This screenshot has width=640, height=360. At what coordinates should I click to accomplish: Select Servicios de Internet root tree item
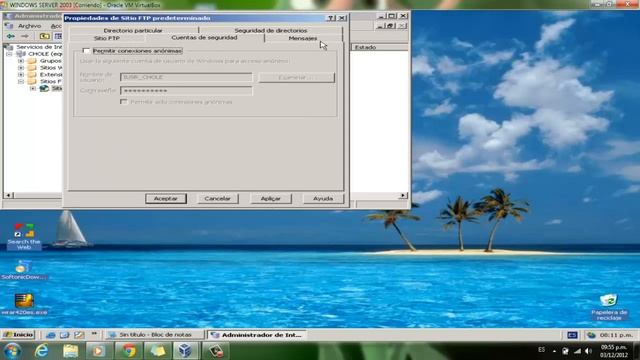pos(39,47)
